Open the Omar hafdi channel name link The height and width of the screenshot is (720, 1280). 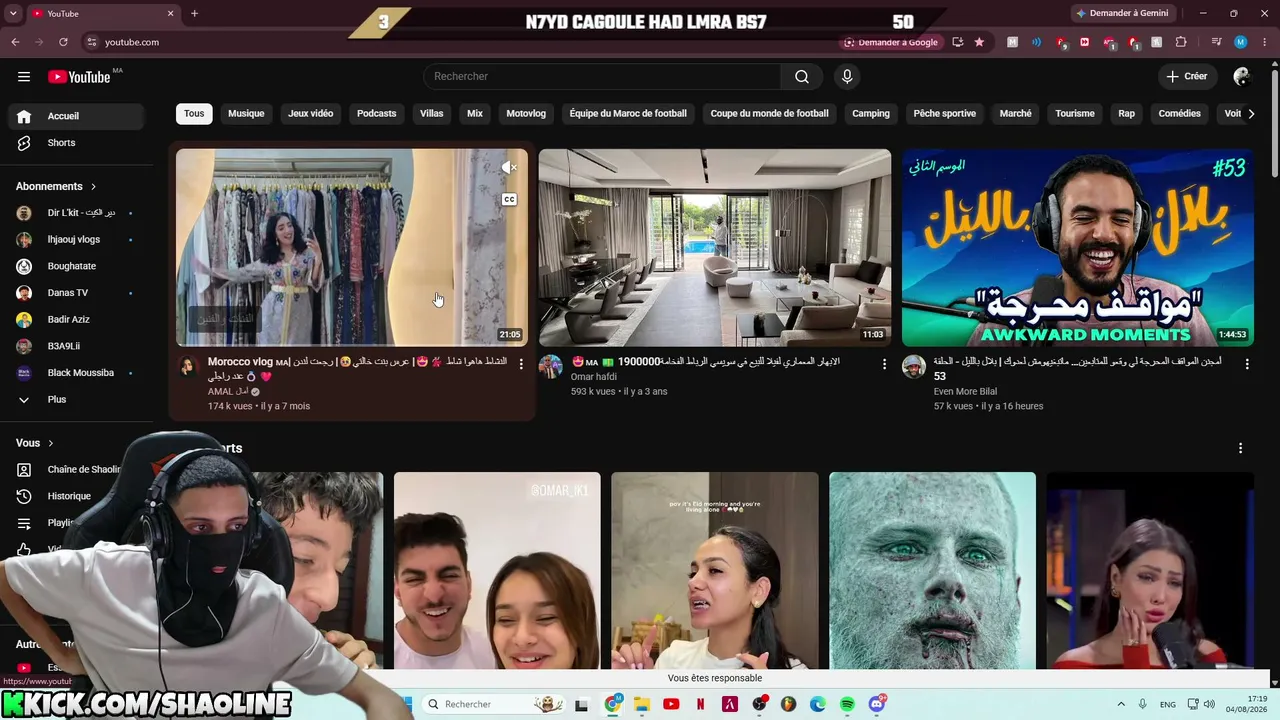coord(594,377)
